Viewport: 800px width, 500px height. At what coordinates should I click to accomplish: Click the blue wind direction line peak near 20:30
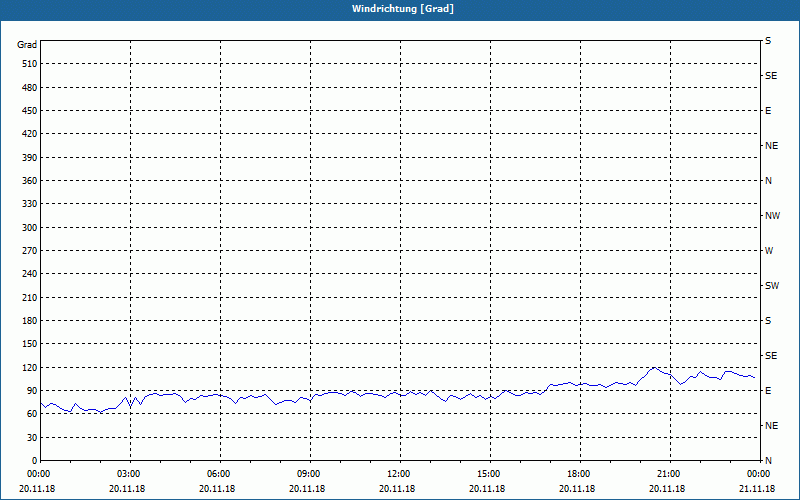(654, 367)
